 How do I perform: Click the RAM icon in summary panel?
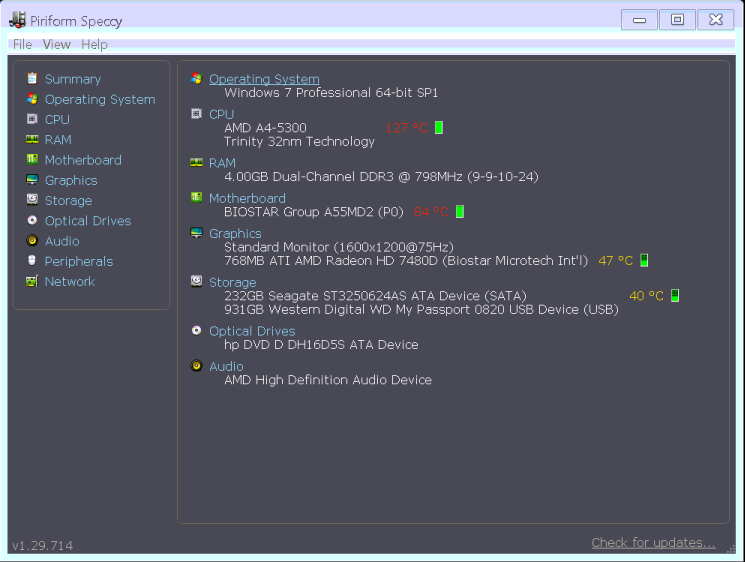pos(196,162)
